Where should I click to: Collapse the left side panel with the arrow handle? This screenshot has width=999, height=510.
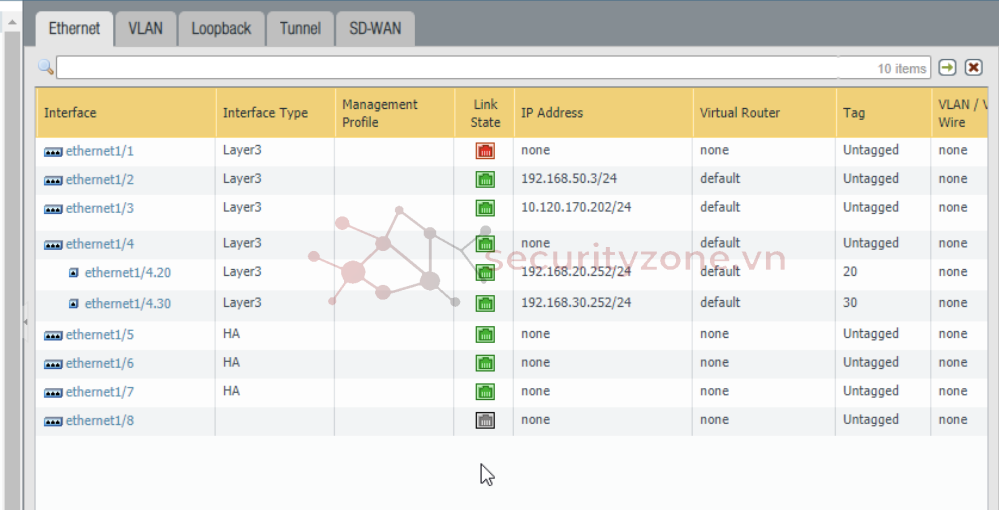coord(26,321)
